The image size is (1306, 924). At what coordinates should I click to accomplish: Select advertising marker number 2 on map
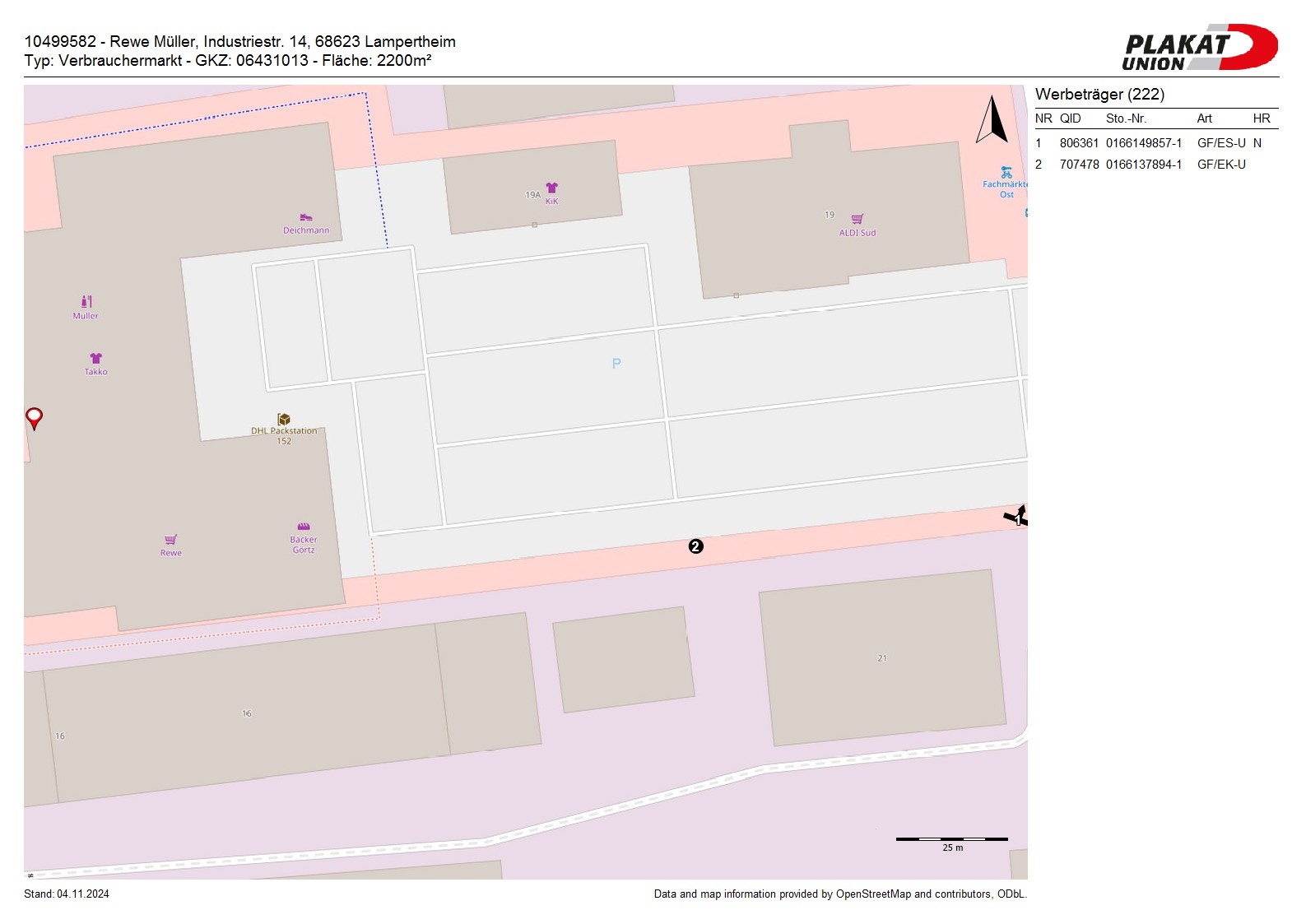(695, 546)
